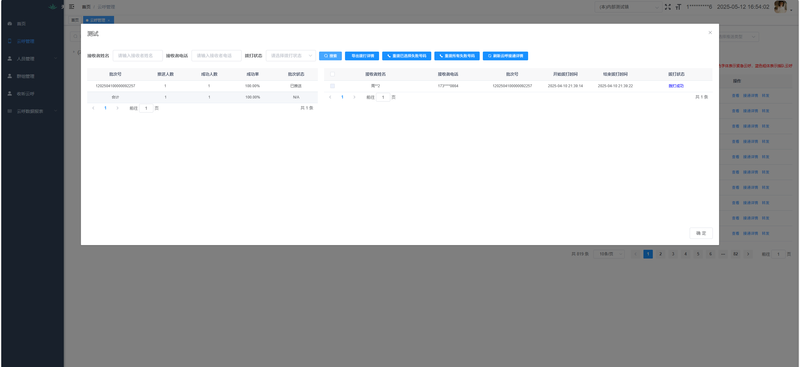
Task: Toggle the select-all checkbox in recipient table header
Action: (x=332, y=74)
